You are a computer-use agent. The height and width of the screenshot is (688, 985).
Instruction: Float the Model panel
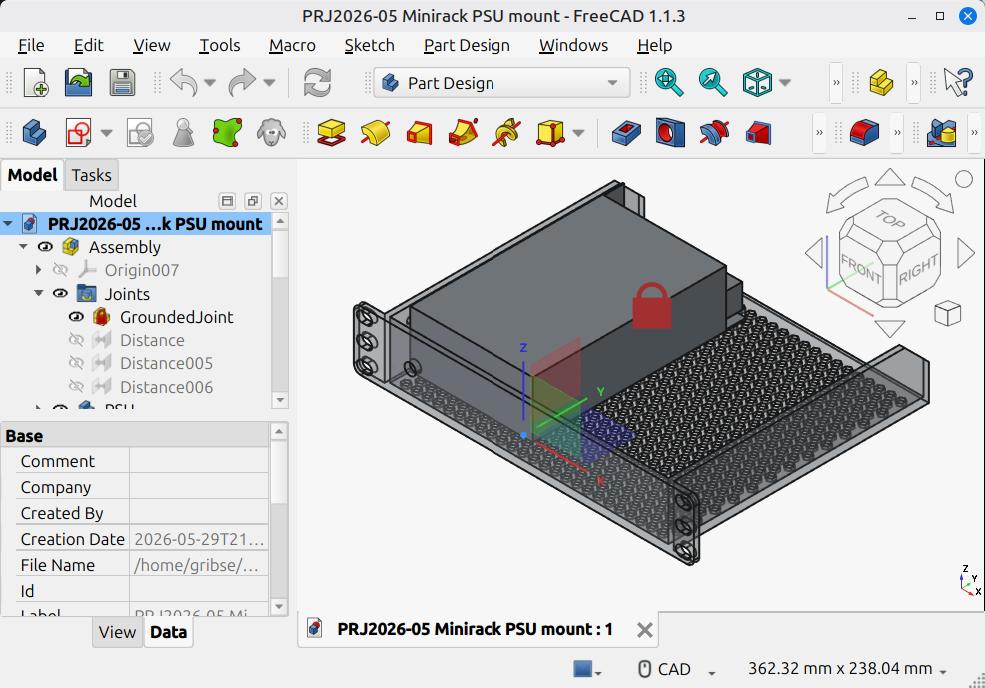point(253,201)
